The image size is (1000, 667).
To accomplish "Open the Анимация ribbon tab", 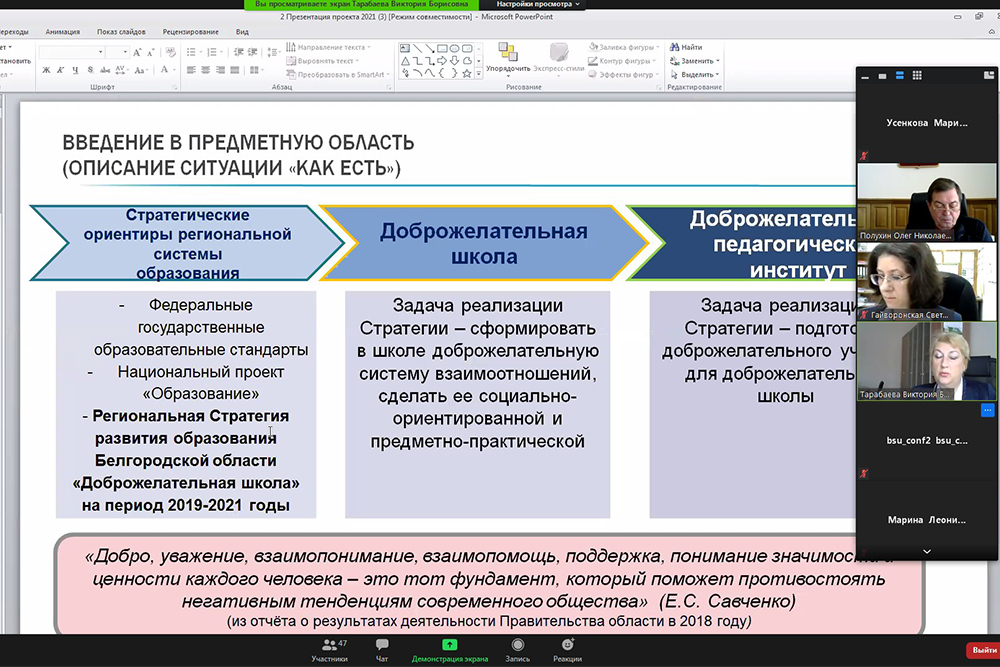I will pyautogui.click(x=62, y=32).
